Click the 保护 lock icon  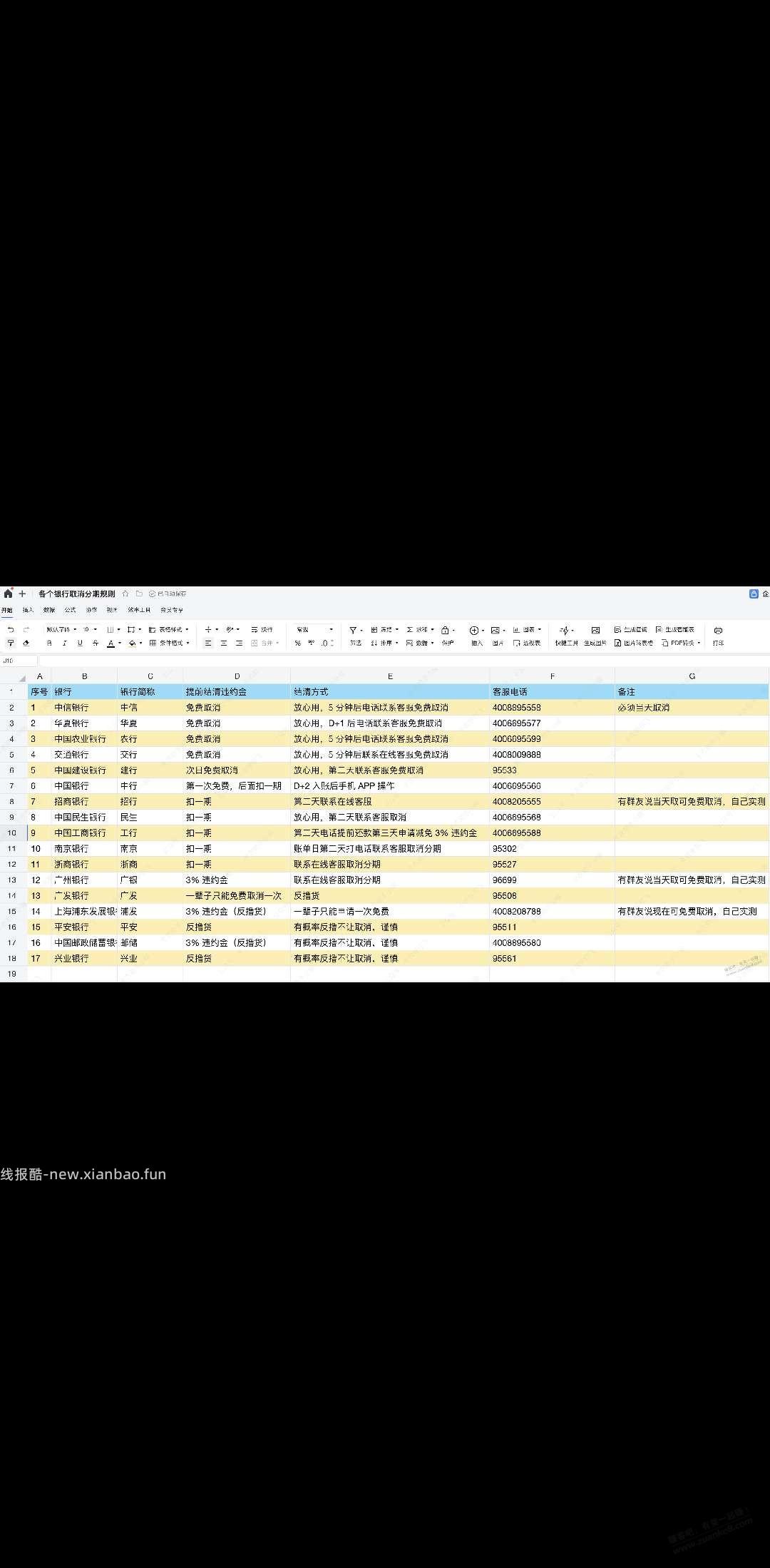445,630
